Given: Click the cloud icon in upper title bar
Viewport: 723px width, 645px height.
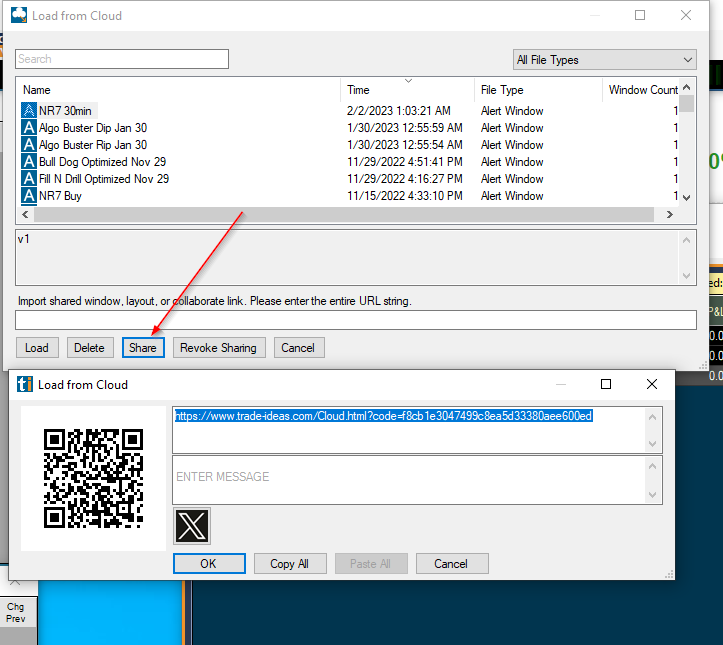Looking at the screenshot, I should pos(19,15).
